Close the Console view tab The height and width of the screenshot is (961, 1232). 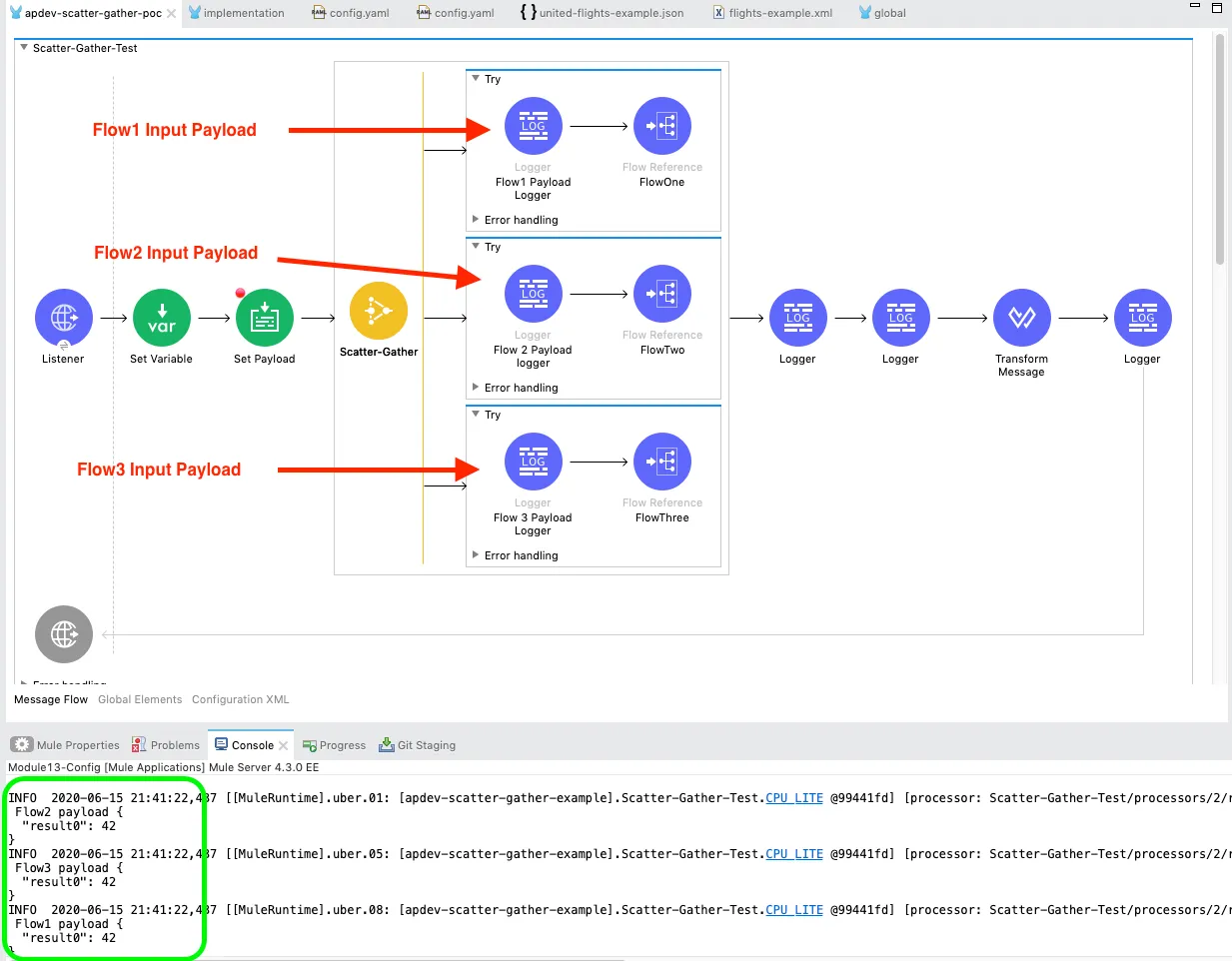(x=284, y=745)
